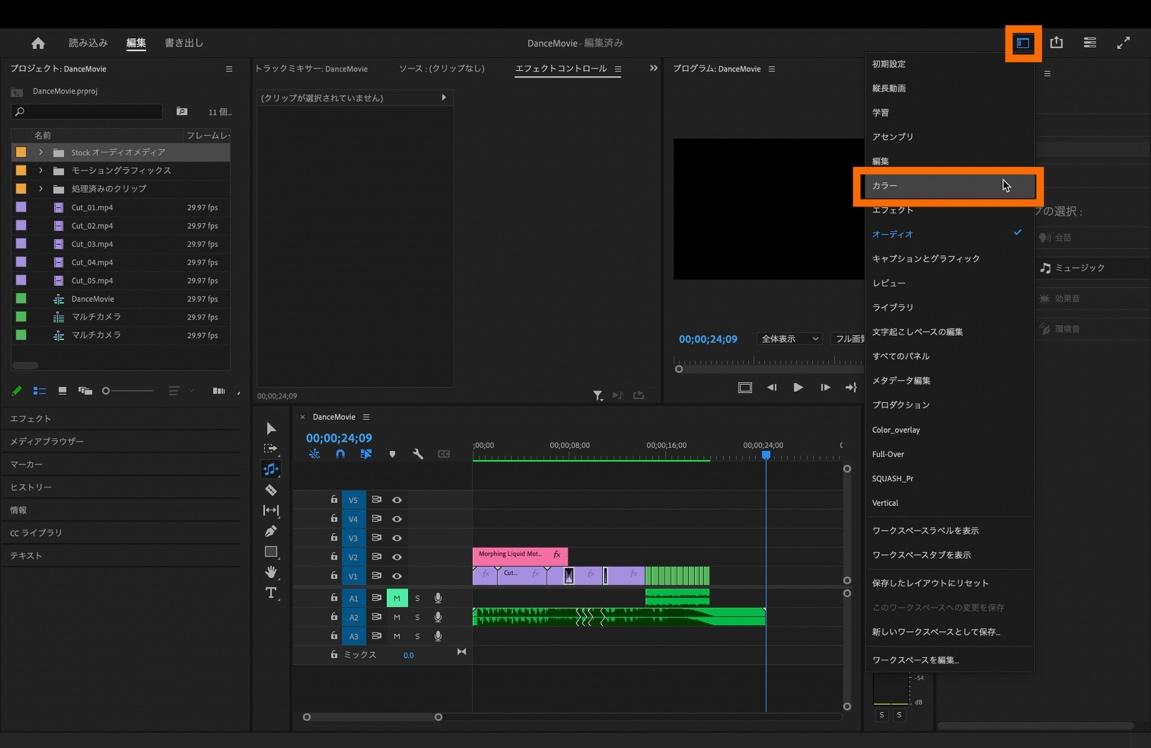This screenshot has width=1151, height=748.
Task: Toggle V5 track output eye
Action: 397,500
